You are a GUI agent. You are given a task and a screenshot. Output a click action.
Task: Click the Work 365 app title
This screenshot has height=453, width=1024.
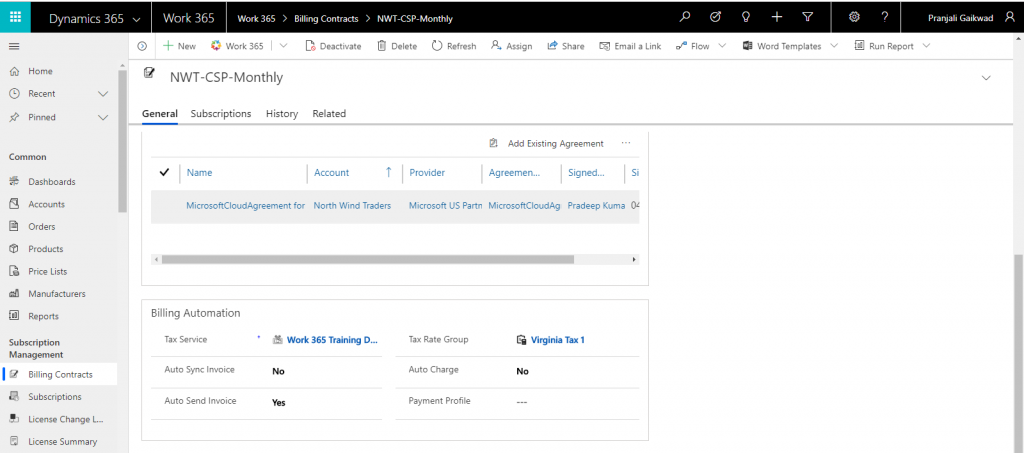coord(189,18)
